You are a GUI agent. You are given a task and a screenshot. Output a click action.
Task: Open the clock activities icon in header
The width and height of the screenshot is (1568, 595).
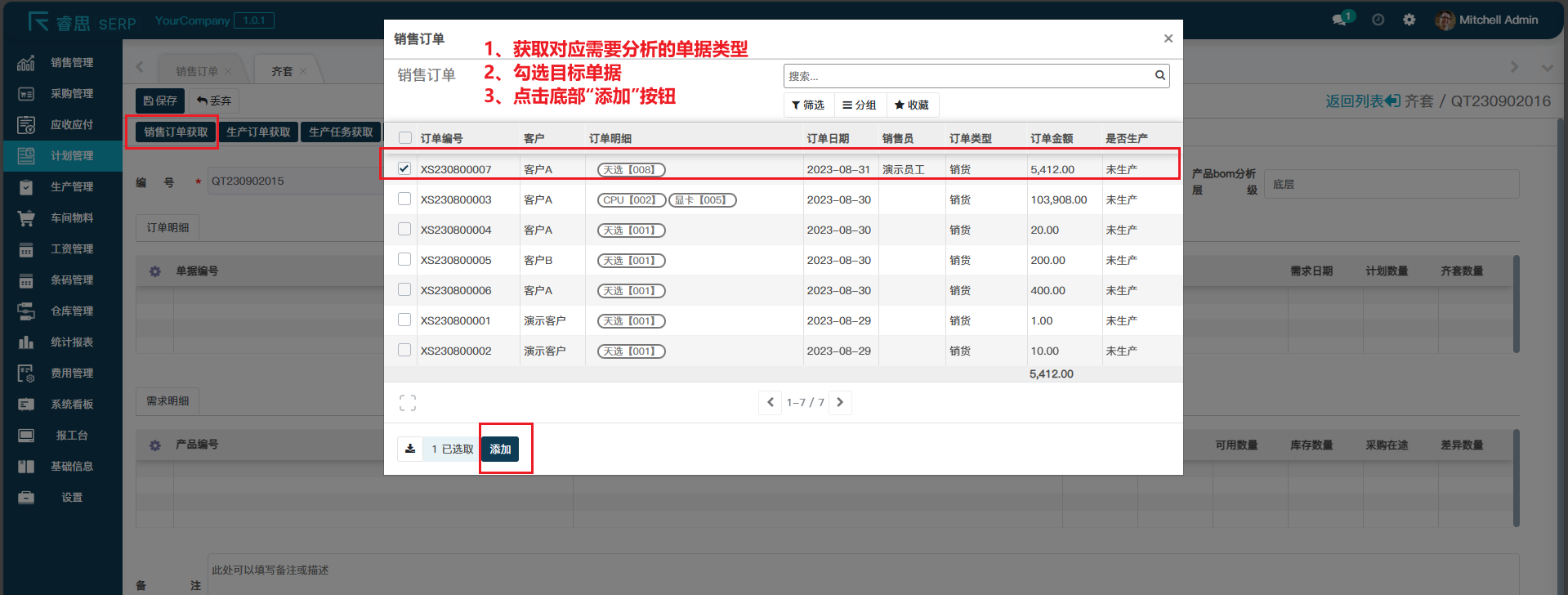point(1378,20)
